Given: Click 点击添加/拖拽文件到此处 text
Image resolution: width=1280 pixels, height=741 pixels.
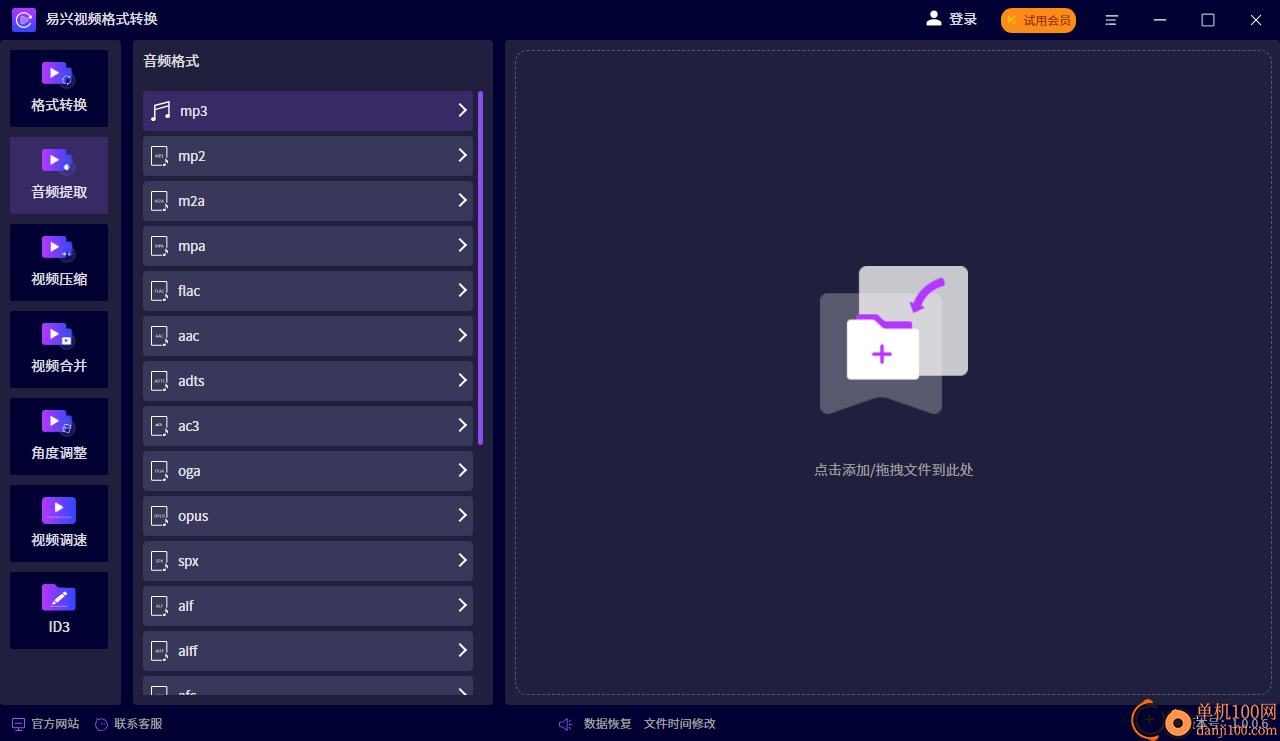Looking at the screenshot, I should [893, 470].
